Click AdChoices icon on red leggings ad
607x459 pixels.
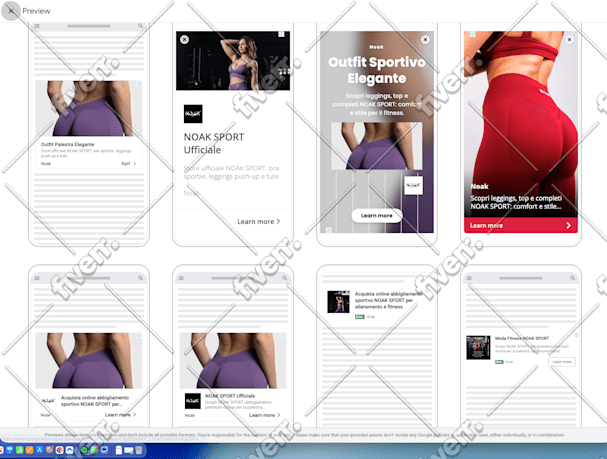(x=472, y=34)
